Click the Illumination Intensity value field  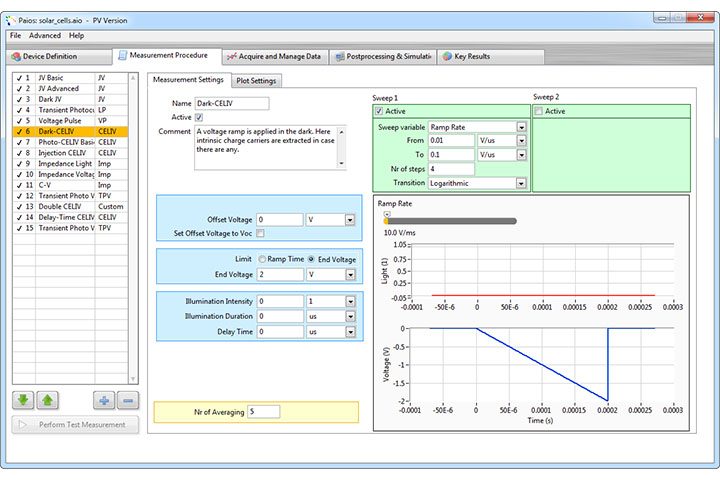tap(280, 301)
